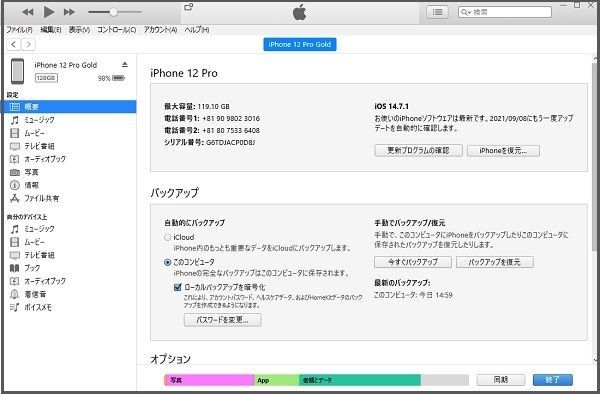600x395 pixels.
Task: Open the miniplayer window icon
Action: click(189, 7)
